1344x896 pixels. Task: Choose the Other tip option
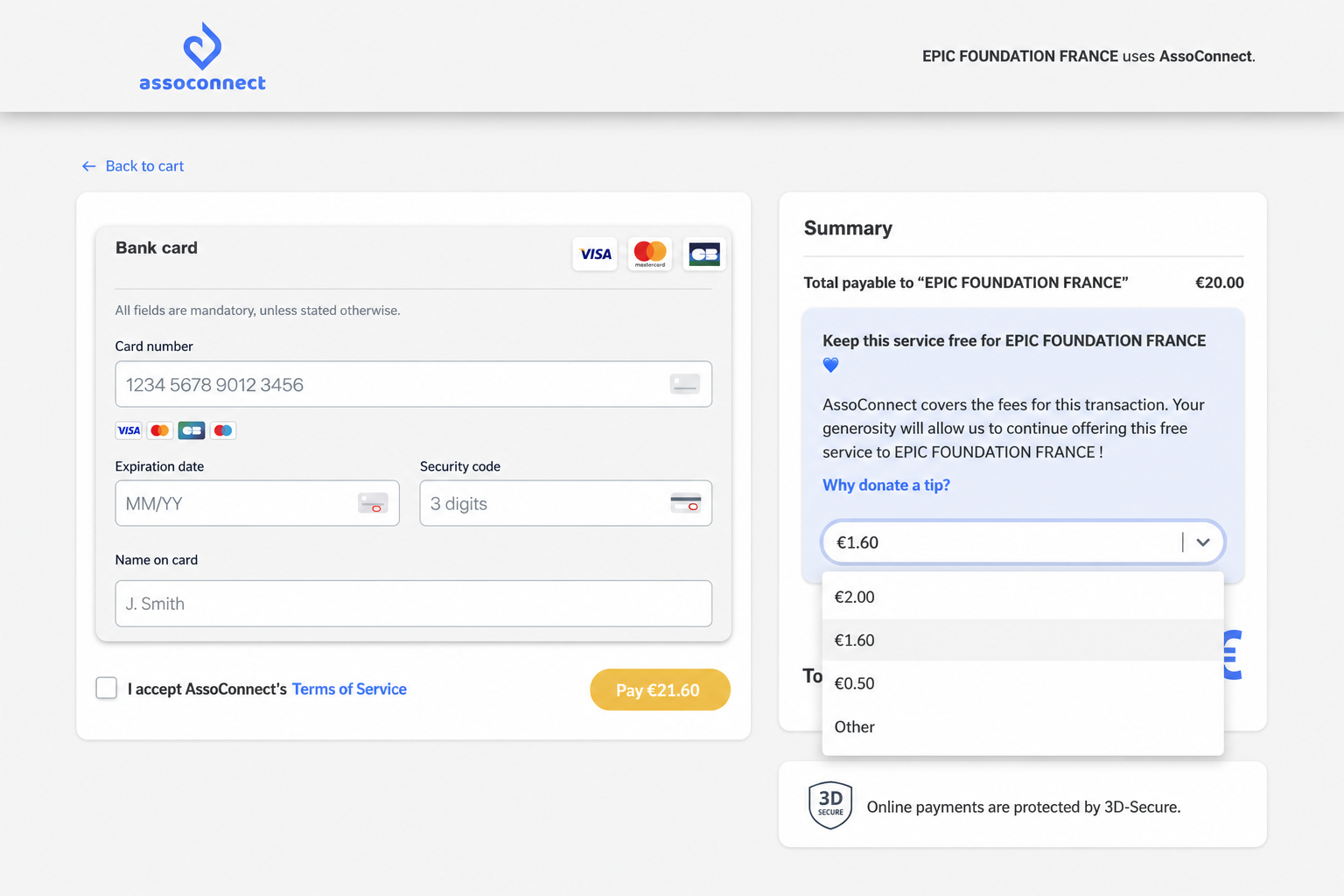tap(1023, 727)
